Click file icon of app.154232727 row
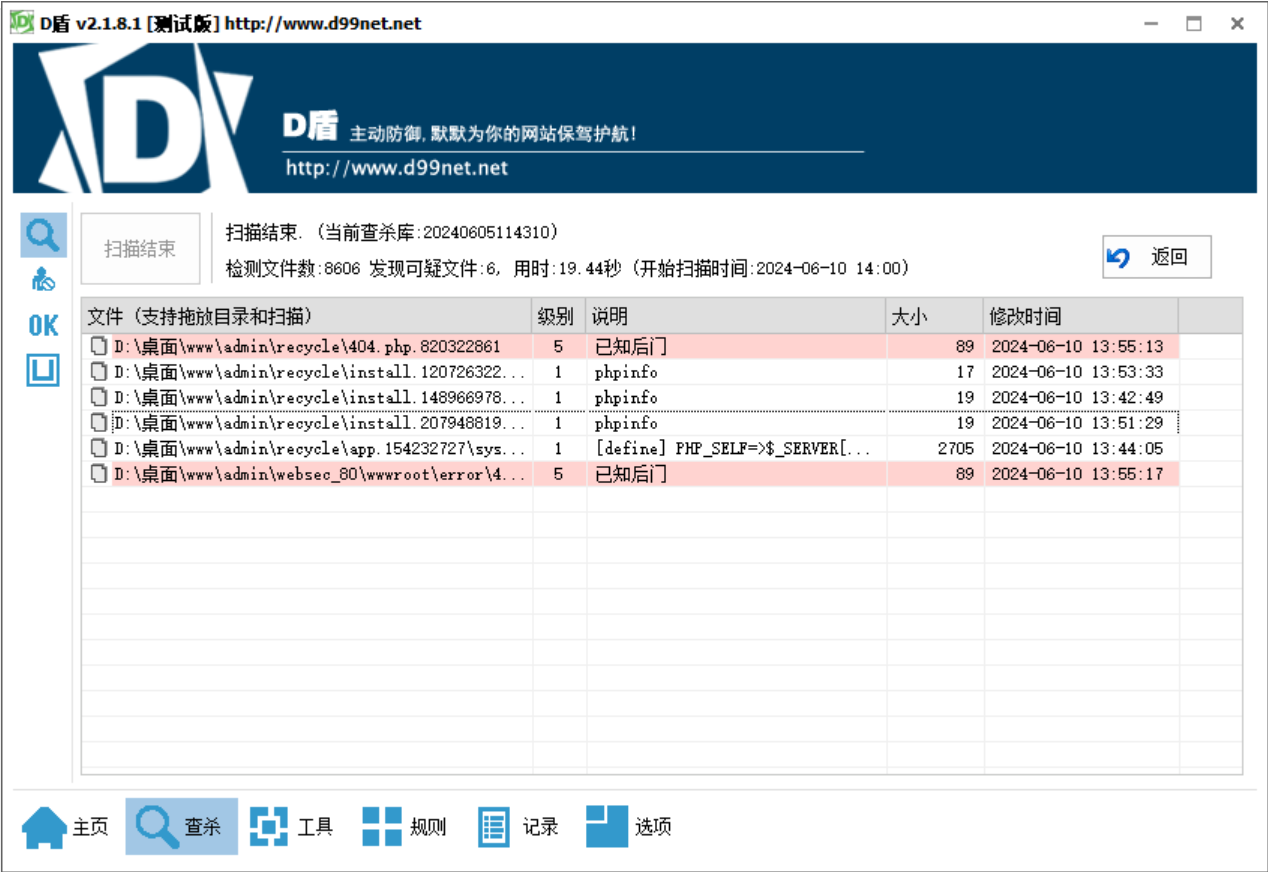Viewport: 1268px width, 872px height. pyautogui.click(x=99, y=449)
